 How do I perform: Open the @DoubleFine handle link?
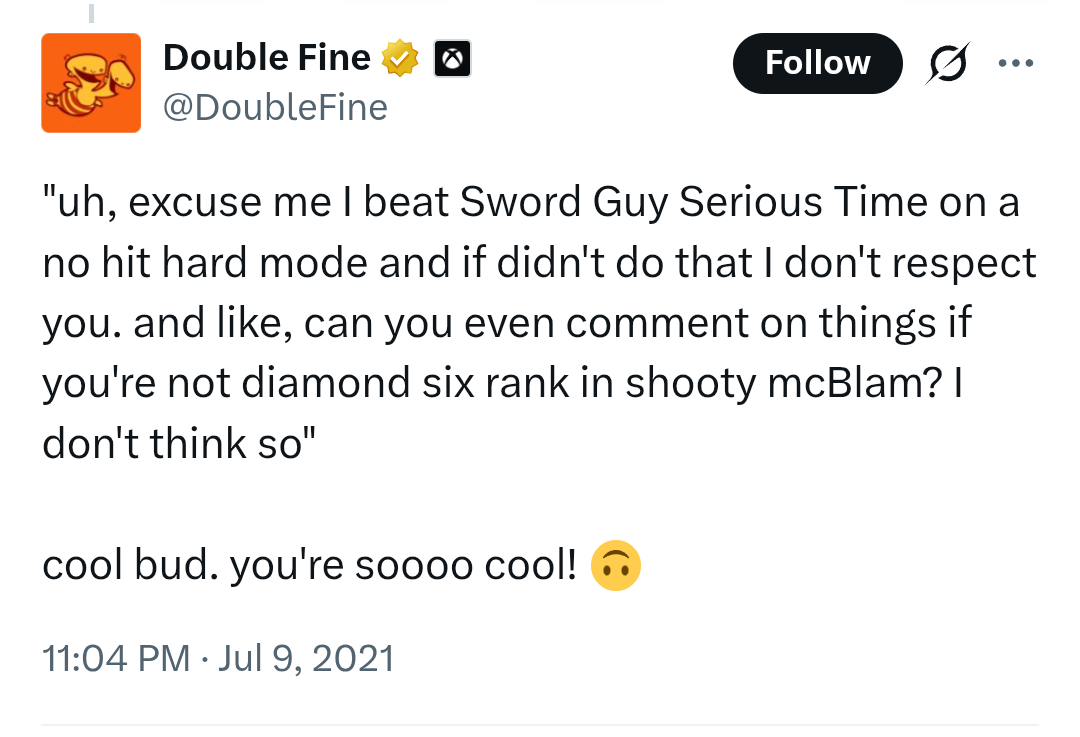point(274,106)
